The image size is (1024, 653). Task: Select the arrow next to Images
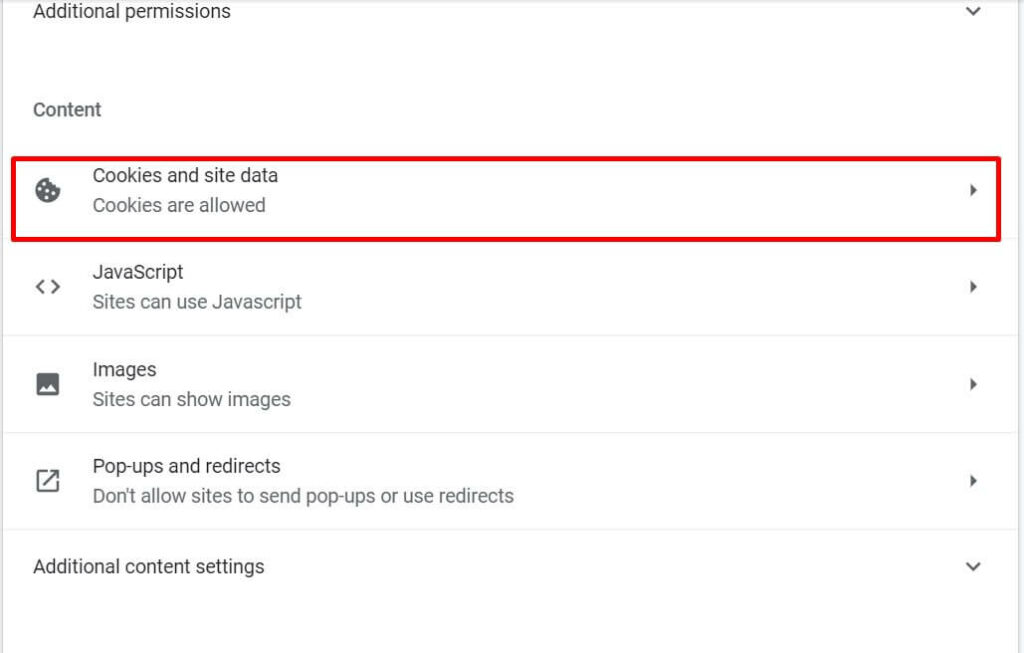coord(973,384)
